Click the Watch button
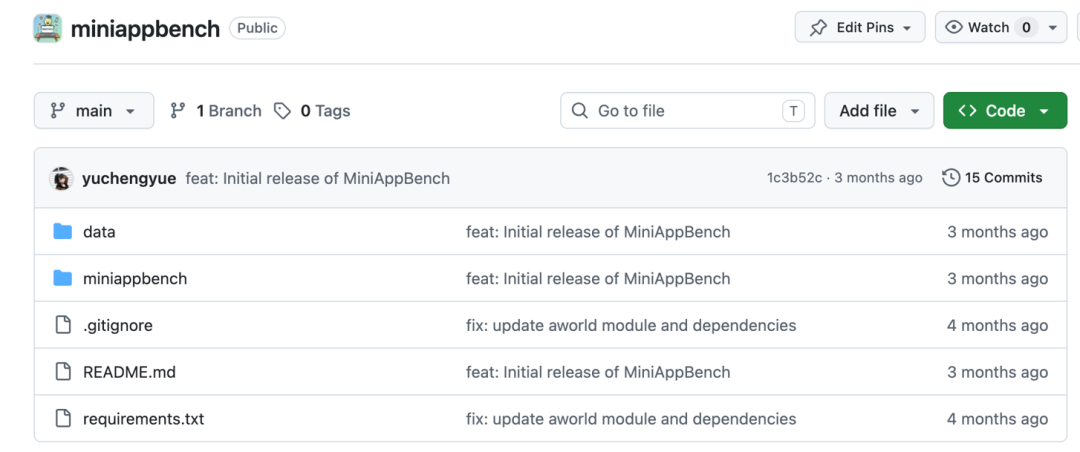This screenshot has width=1080, height=452. click(1001, 28)
